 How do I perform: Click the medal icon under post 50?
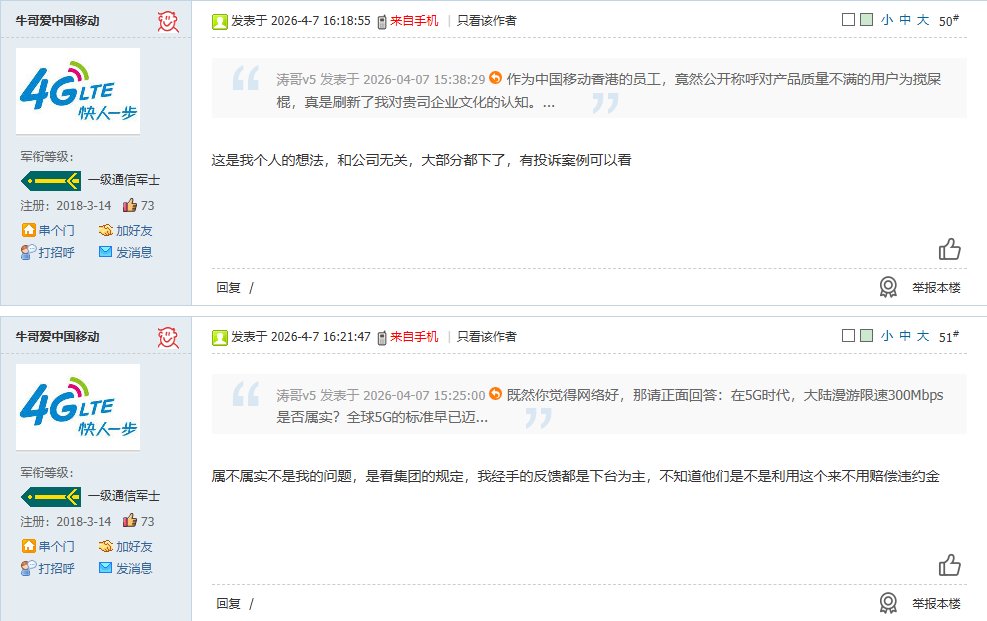[x=888, y=287]
